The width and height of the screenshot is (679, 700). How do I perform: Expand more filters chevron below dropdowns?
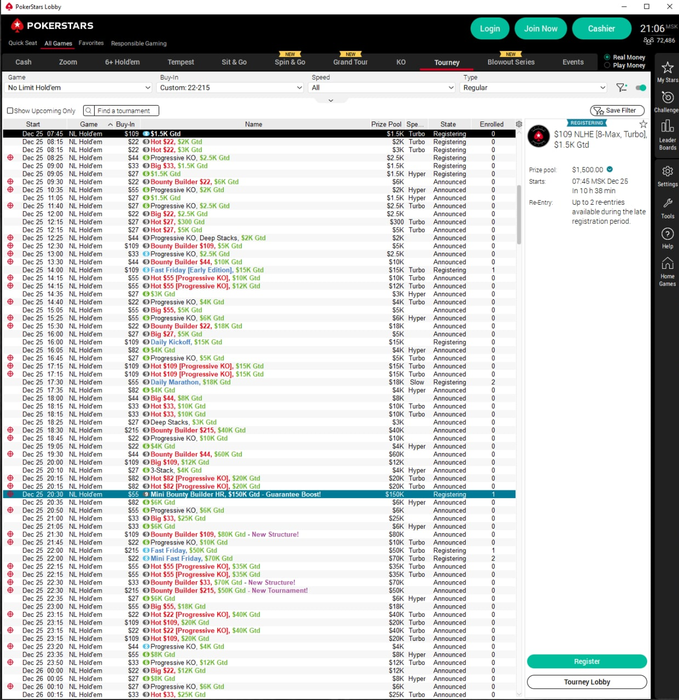coord(331,100)
